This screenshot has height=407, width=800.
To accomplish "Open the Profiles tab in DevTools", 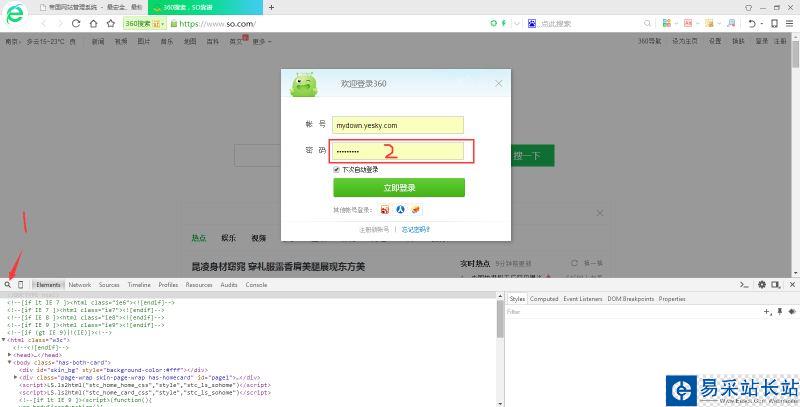I will [168, 285].
